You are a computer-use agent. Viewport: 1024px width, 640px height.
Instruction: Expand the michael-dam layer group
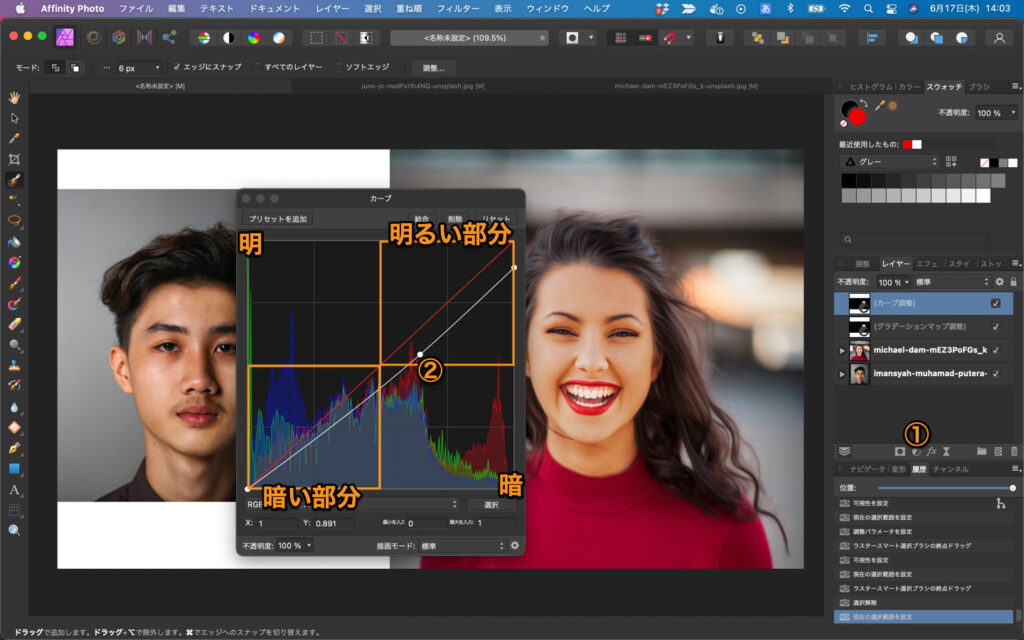[x=841, y=351]
